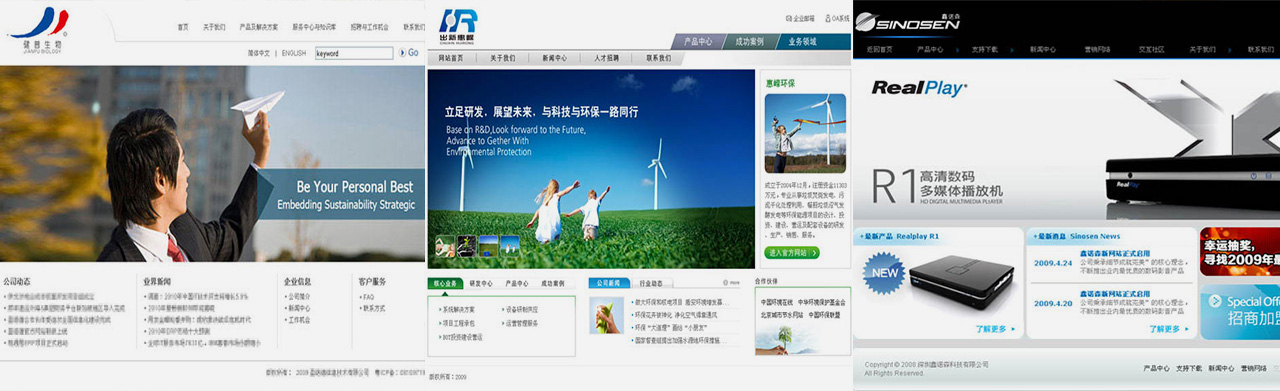Click the Special Offer banner

point(1240,312)
